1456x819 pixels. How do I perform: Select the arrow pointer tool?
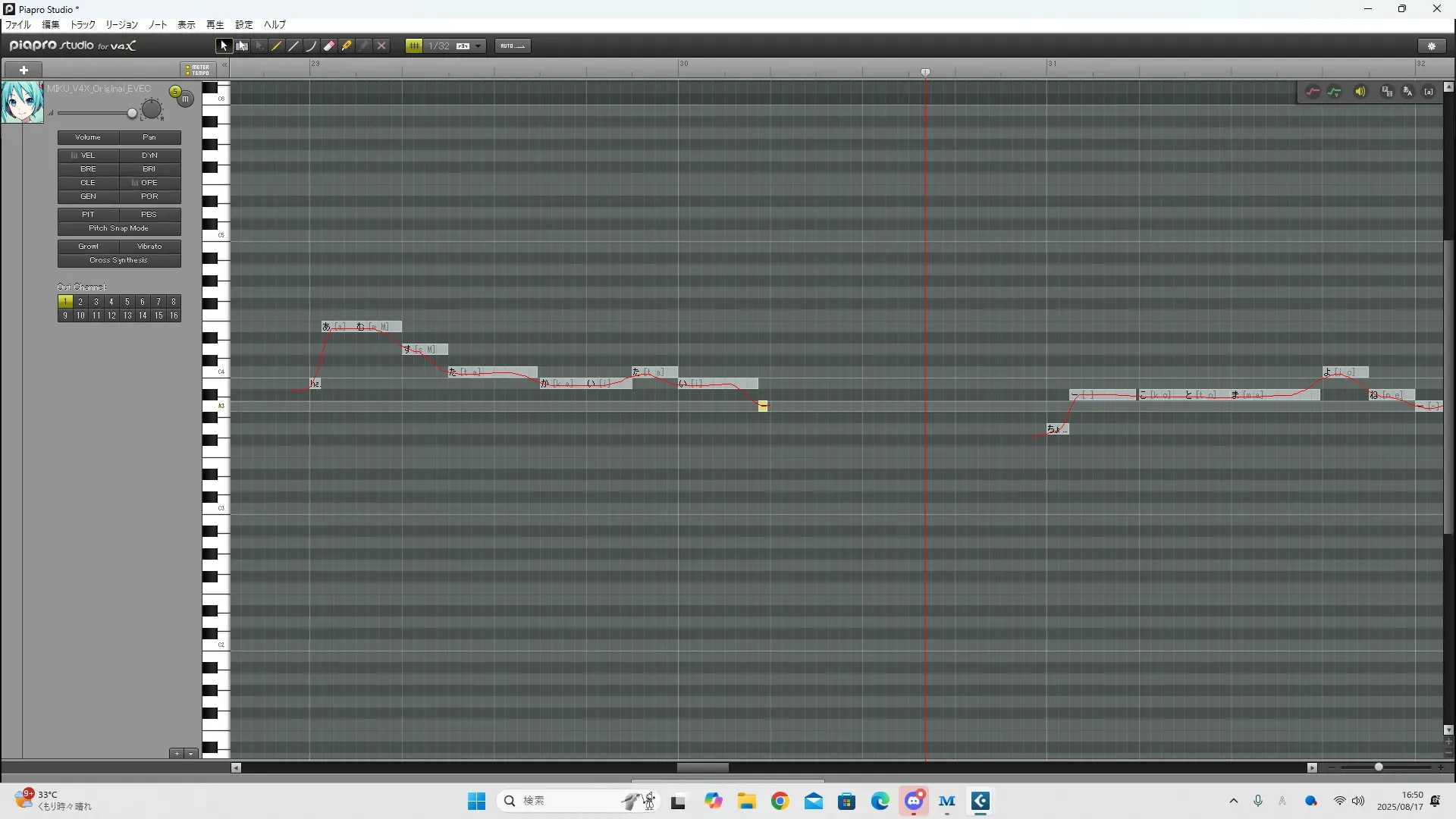point(224,46)
